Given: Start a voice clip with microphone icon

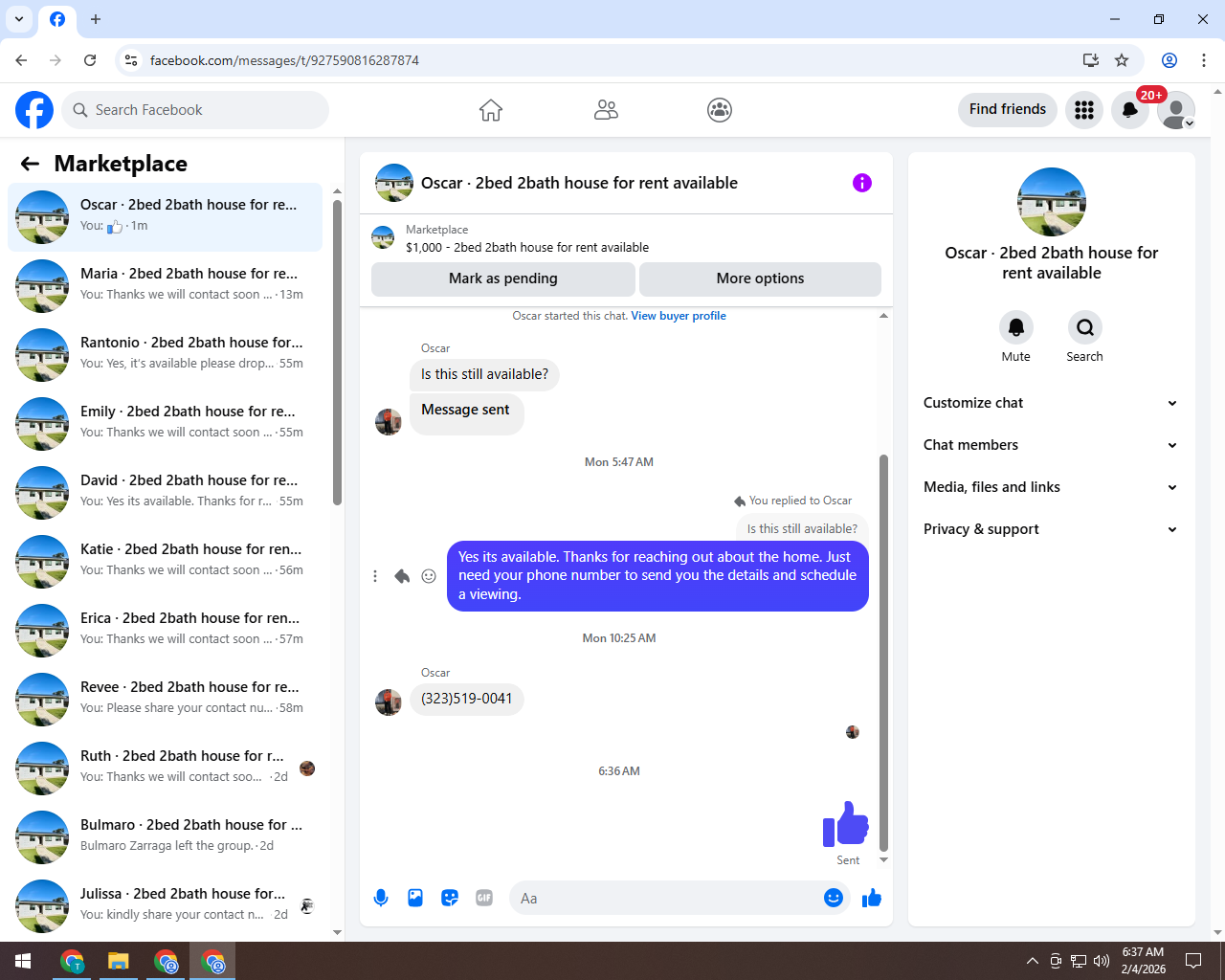Looking at the screenshot, I should (x=381, y=898).
